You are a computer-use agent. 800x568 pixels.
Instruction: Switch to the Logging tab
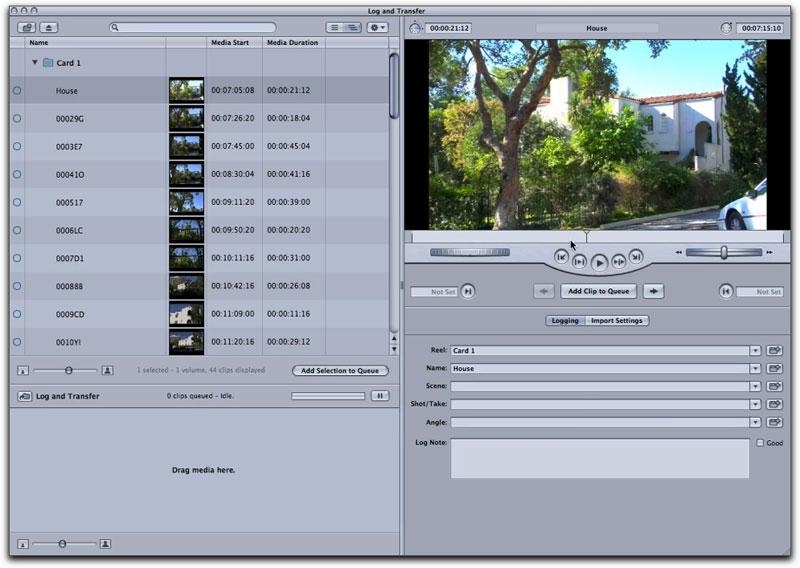pyautogui.click(x=565, y=320)
